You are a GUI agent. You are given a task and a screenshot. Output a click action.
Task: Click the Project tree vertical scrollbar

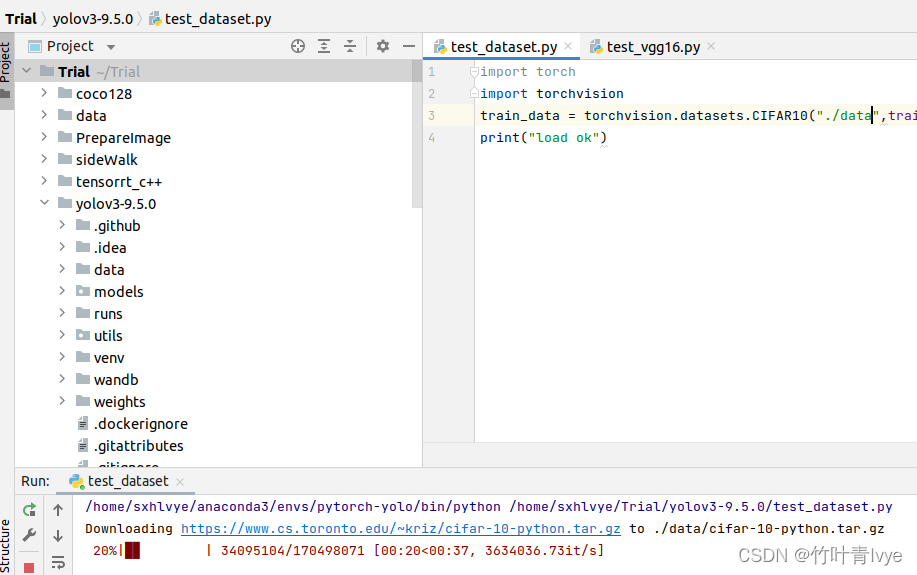pos(417,134)
